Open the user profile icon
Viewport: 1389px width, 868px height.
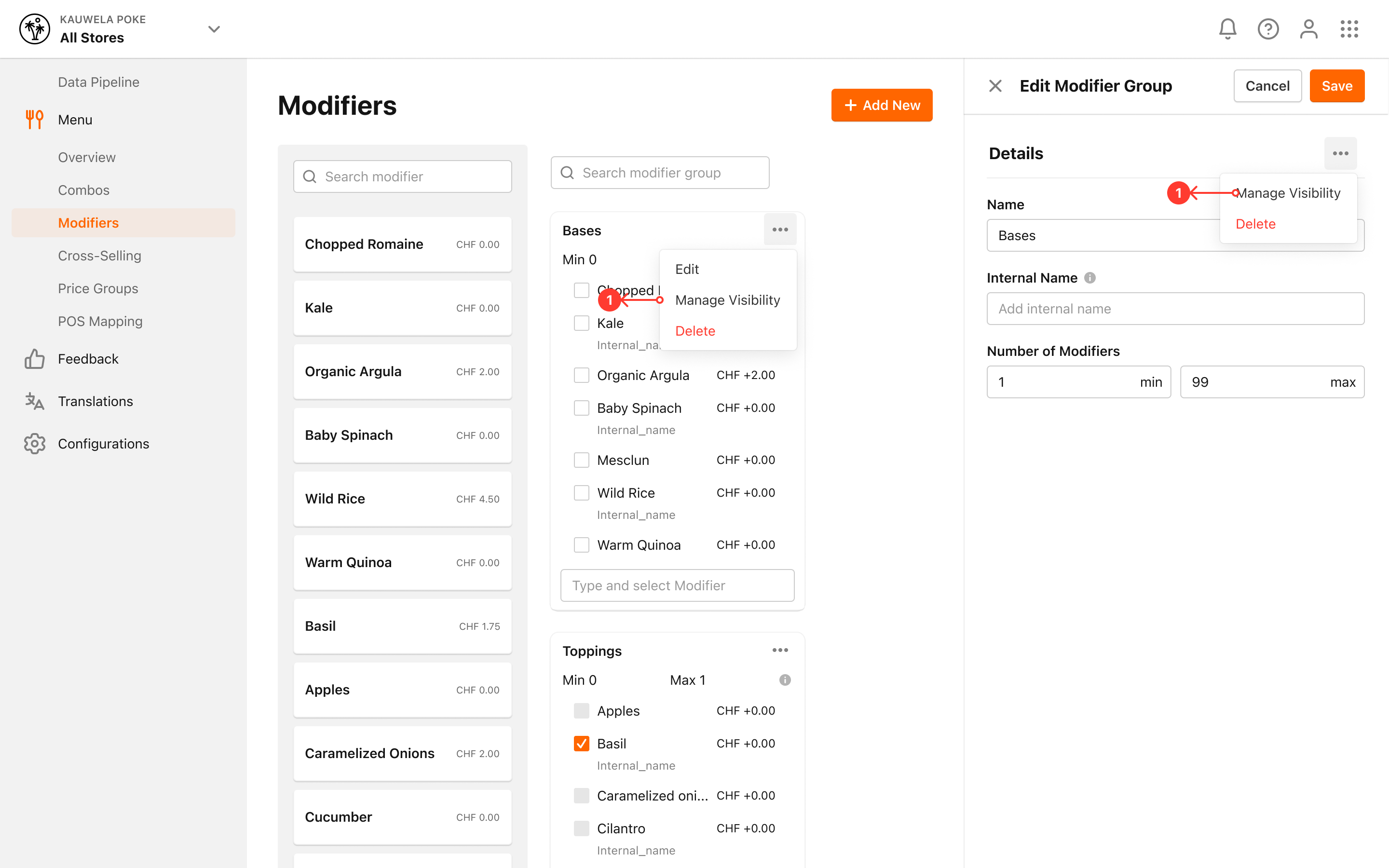coord(1308,29)
